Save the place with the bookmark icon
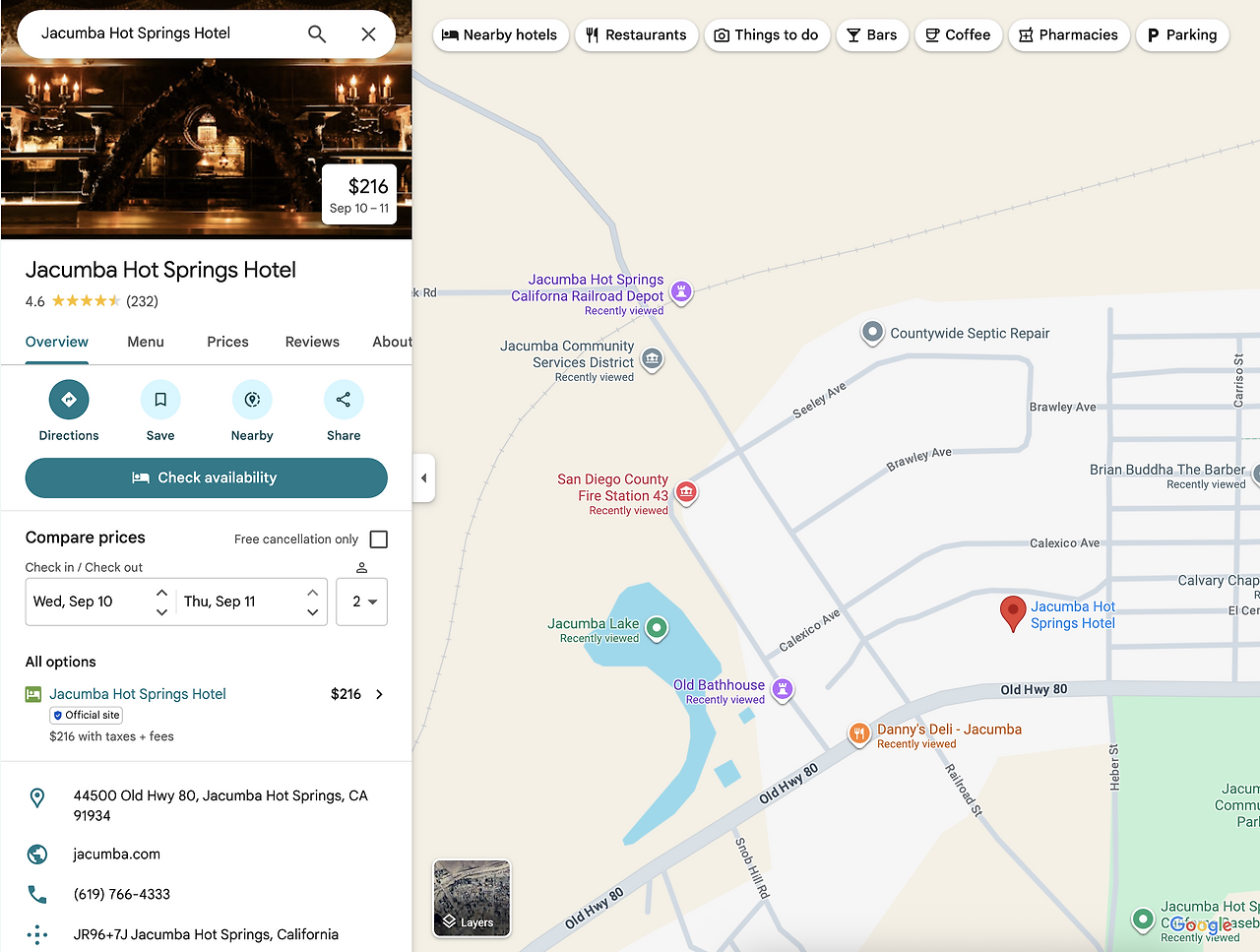The width and height of the screenshot is (1260, 952). (x=160, y=400)
